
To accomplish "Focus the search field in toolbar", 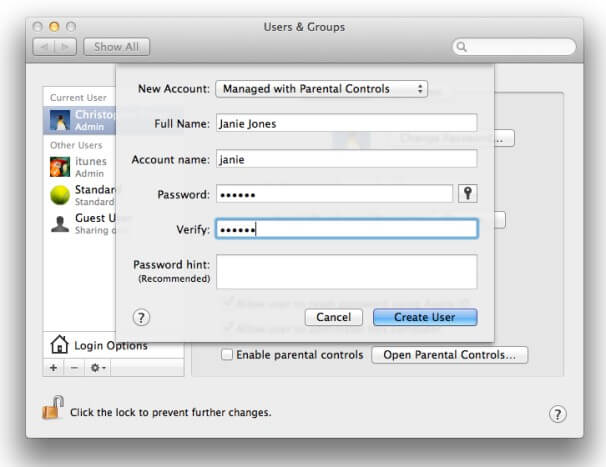I will point(514,47).
